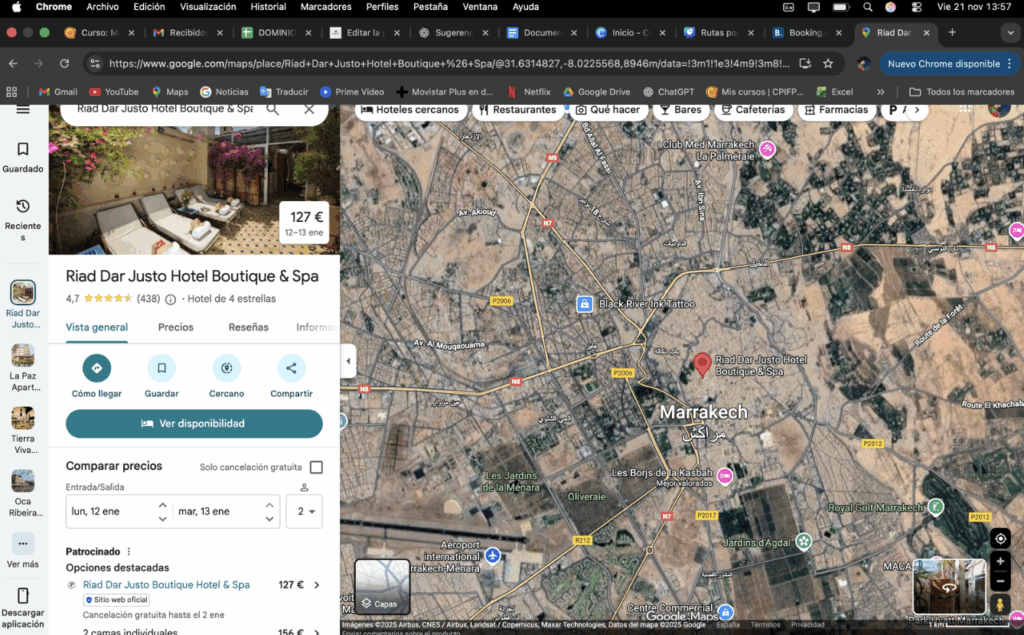This screenshot has width=1024, height=635.
Task: Switch to the Reseñas tab
Action: tap(248, 327)
